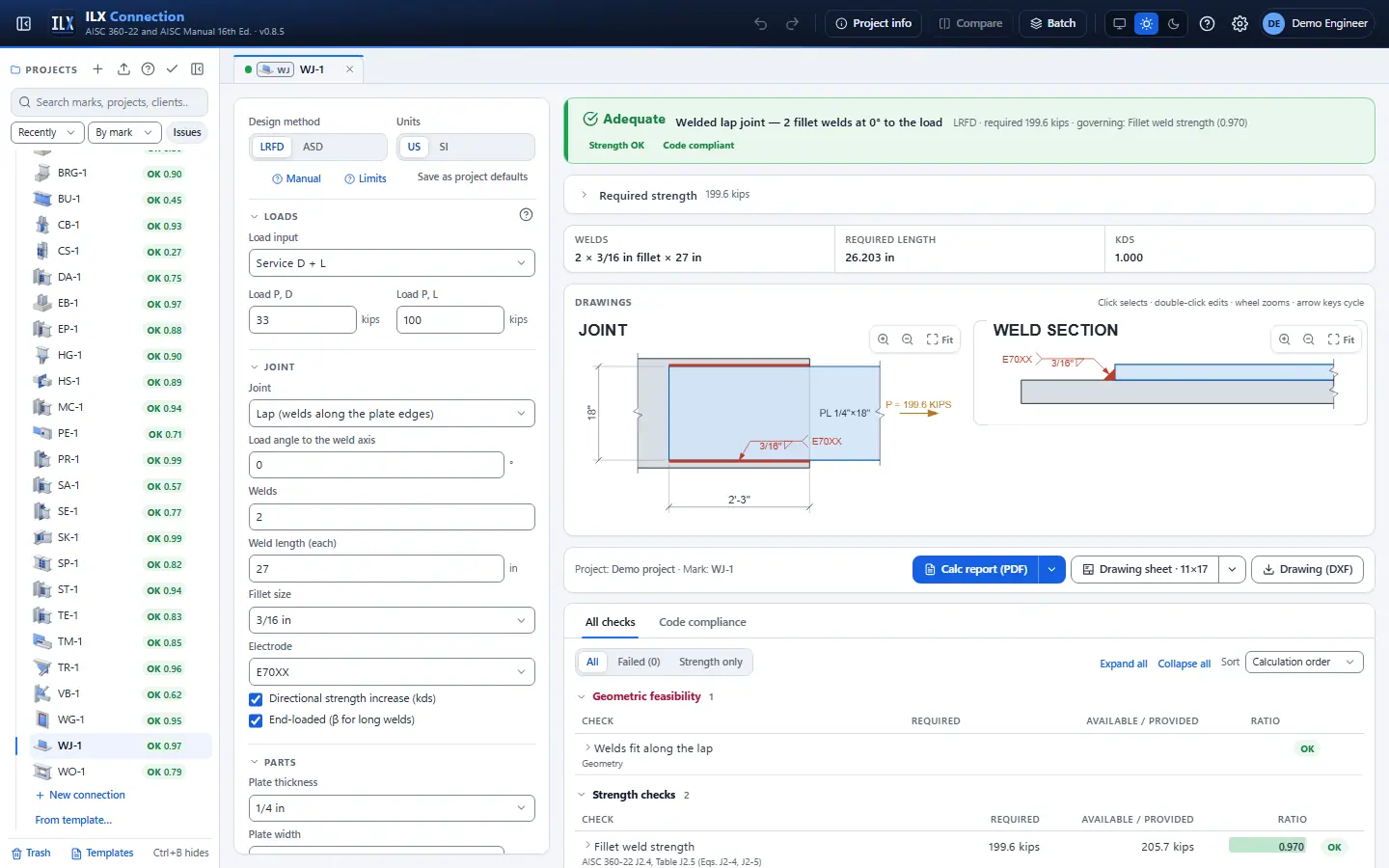Select the All checks tab
The height and width of the screenshot is (868, 1389).
611,622
